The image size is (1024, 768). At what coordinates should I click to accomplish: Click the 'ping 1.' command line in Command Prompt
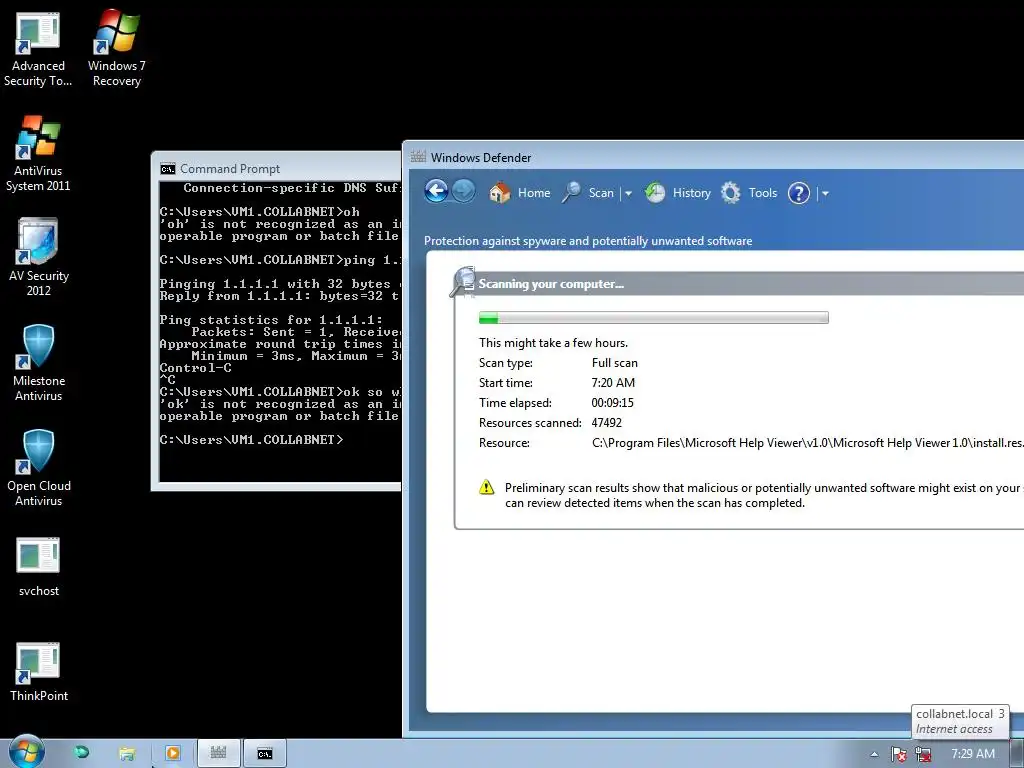(x=280, y=260)
